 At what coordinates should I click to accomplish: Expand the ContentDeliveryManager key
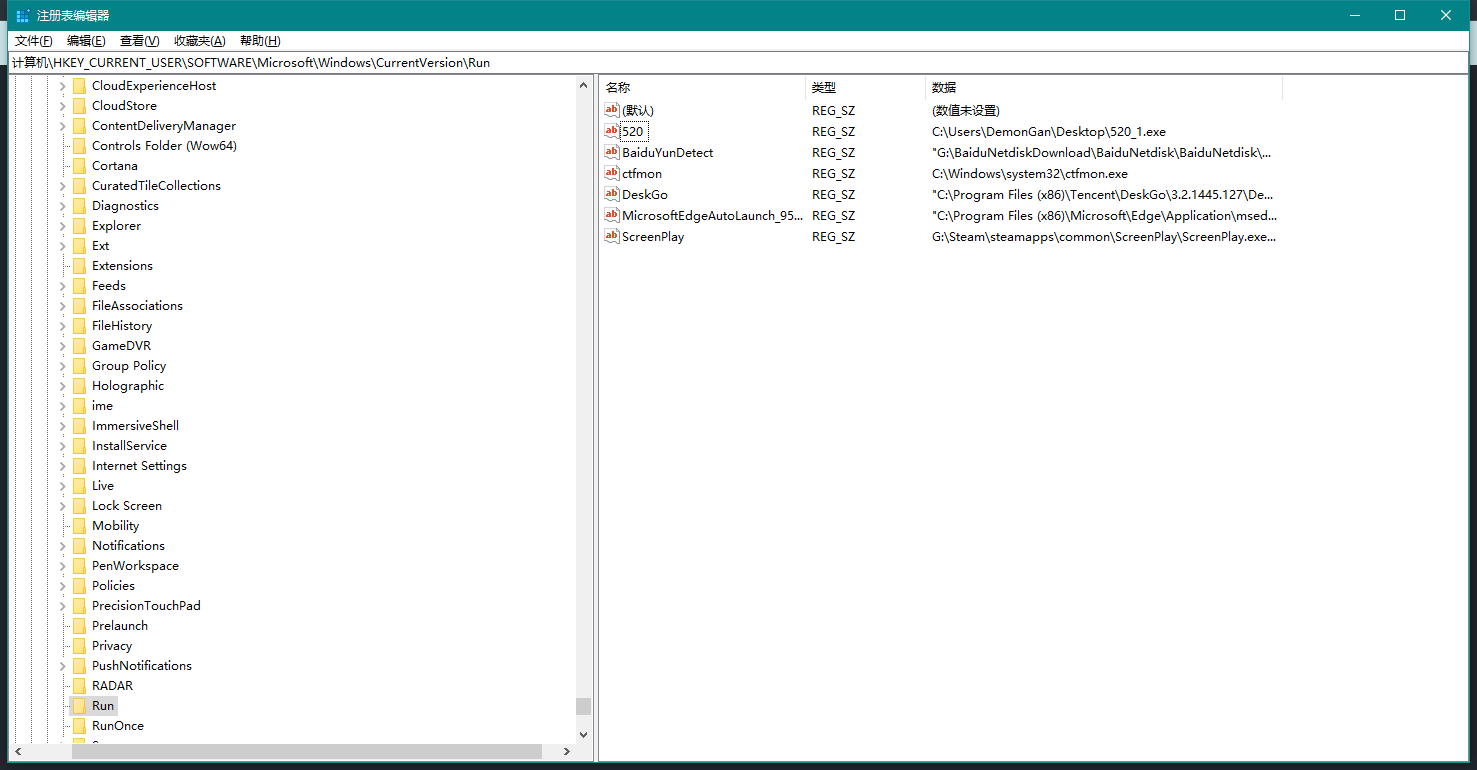click(62, 125)
